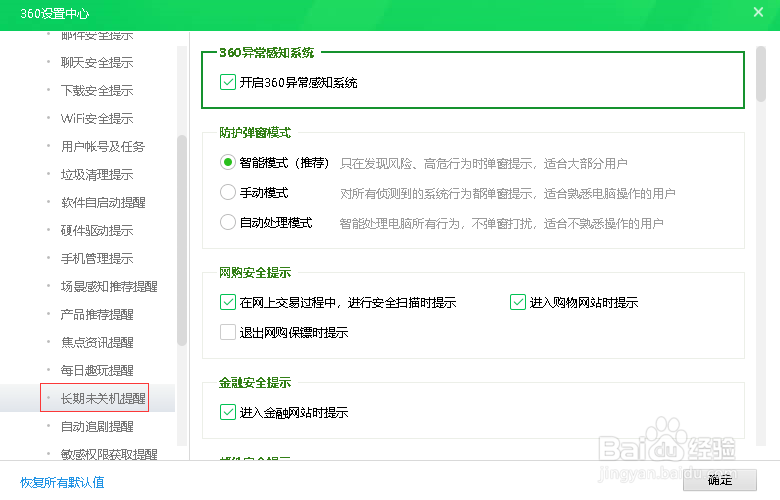This screenshot has width=780, height=500.
Task: Select 自动处理模式 radio option
Action: pyautogui.click(x=227, y=222)
